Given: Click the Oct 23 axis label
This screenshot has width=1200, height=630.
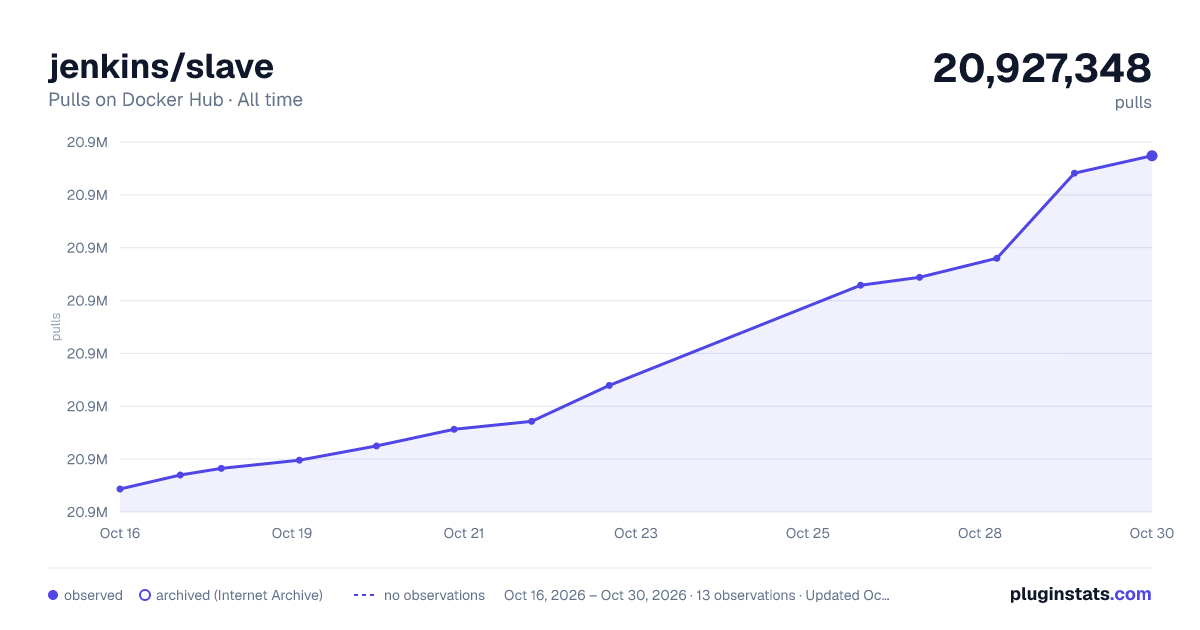Looking at the screenshot, I should (x=636, y=533).
